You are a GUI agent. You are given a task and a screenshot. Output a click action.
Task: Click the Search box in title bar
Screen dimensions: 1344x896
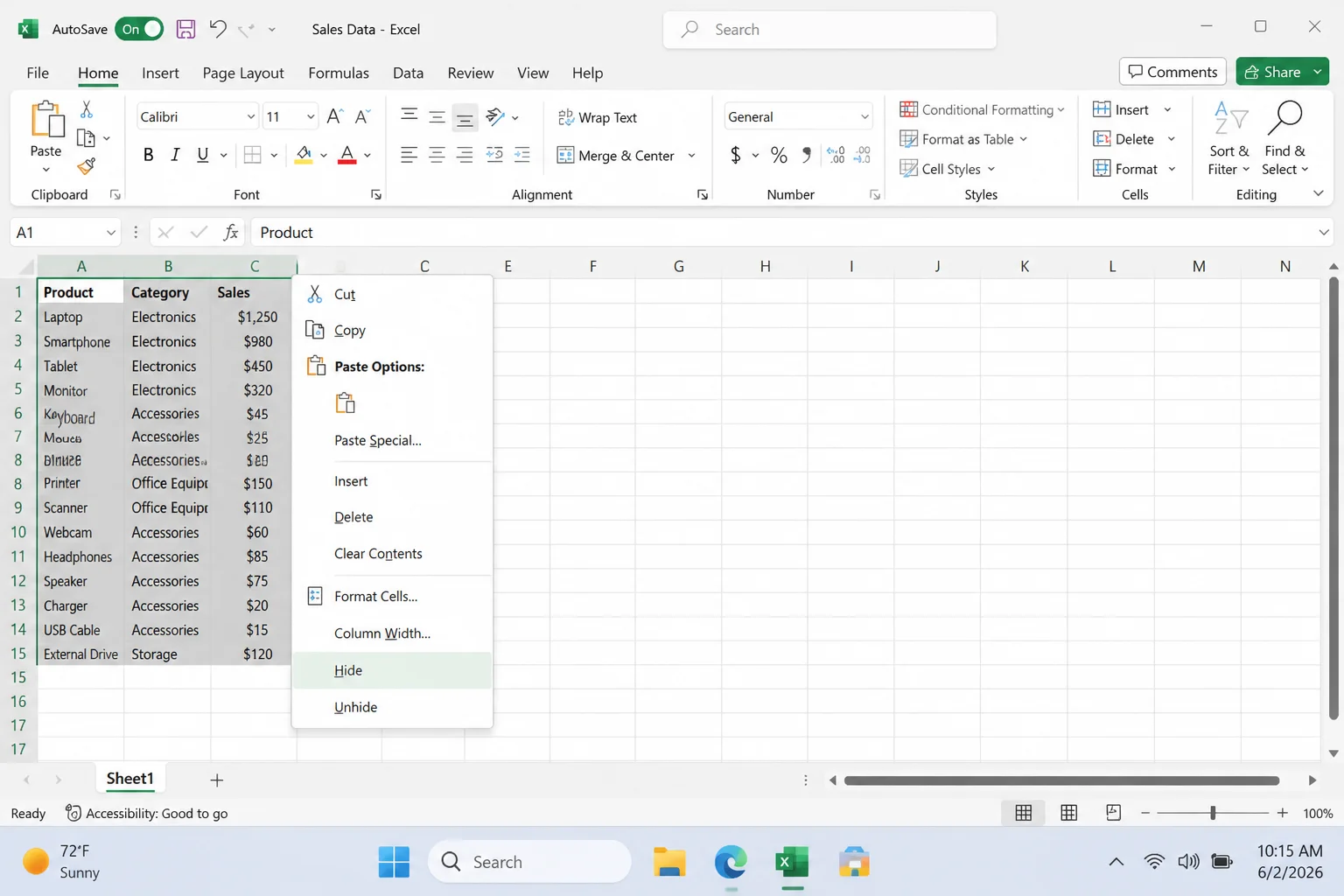coord(829,30)
